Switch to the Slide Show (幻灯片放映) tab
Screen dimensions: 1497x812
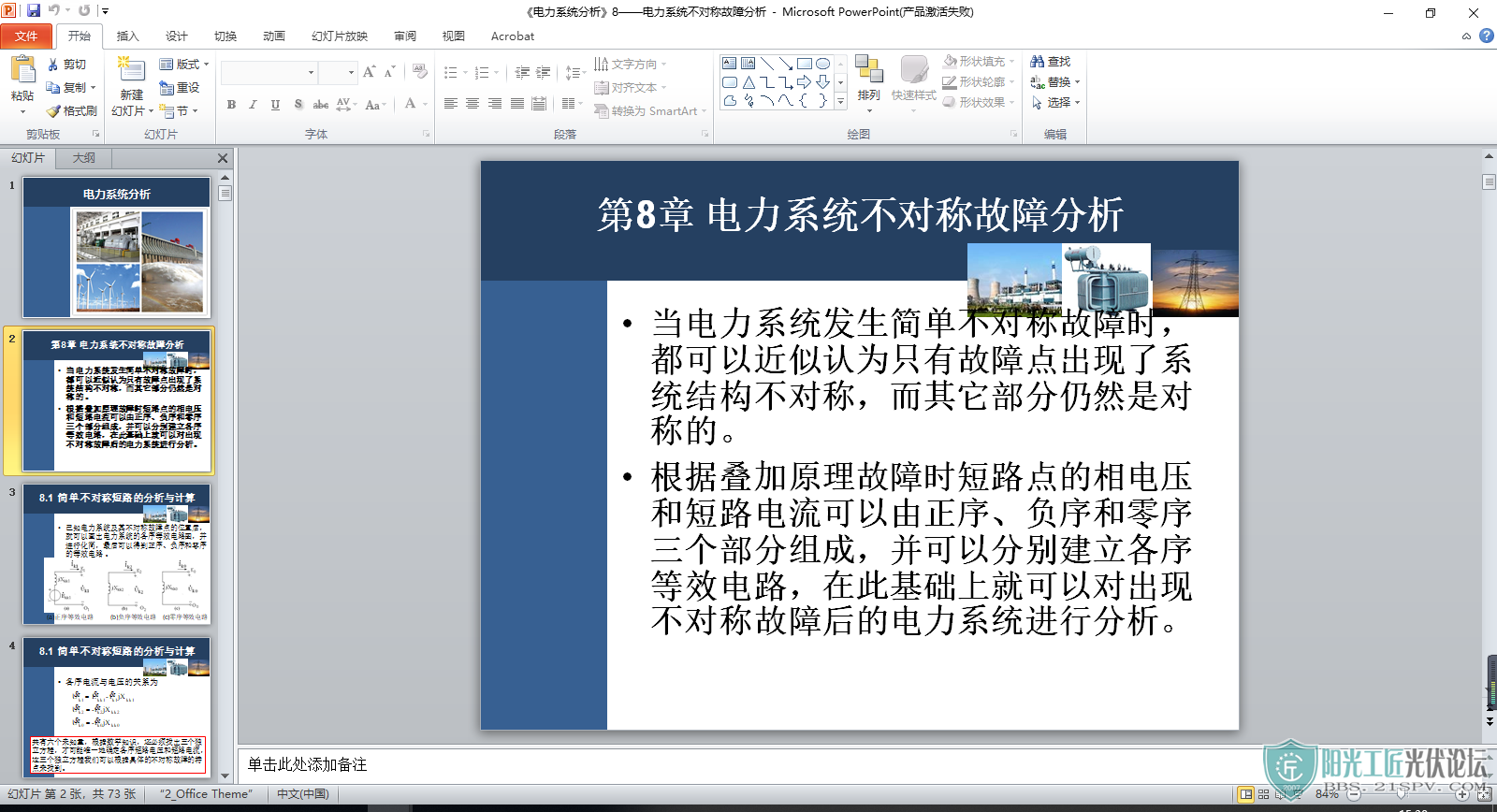pos(340,36)
